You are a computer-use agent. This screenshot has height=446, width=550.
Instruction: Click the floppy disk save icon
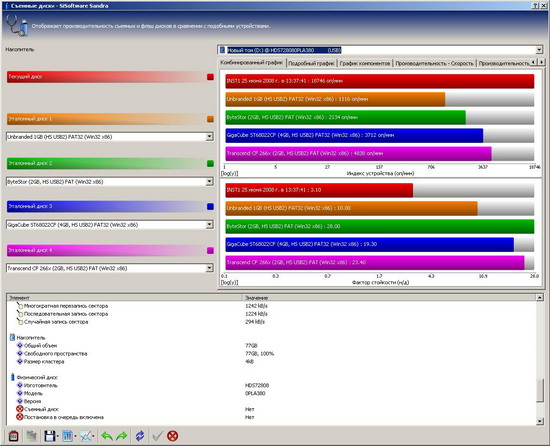tap(49, 436)
